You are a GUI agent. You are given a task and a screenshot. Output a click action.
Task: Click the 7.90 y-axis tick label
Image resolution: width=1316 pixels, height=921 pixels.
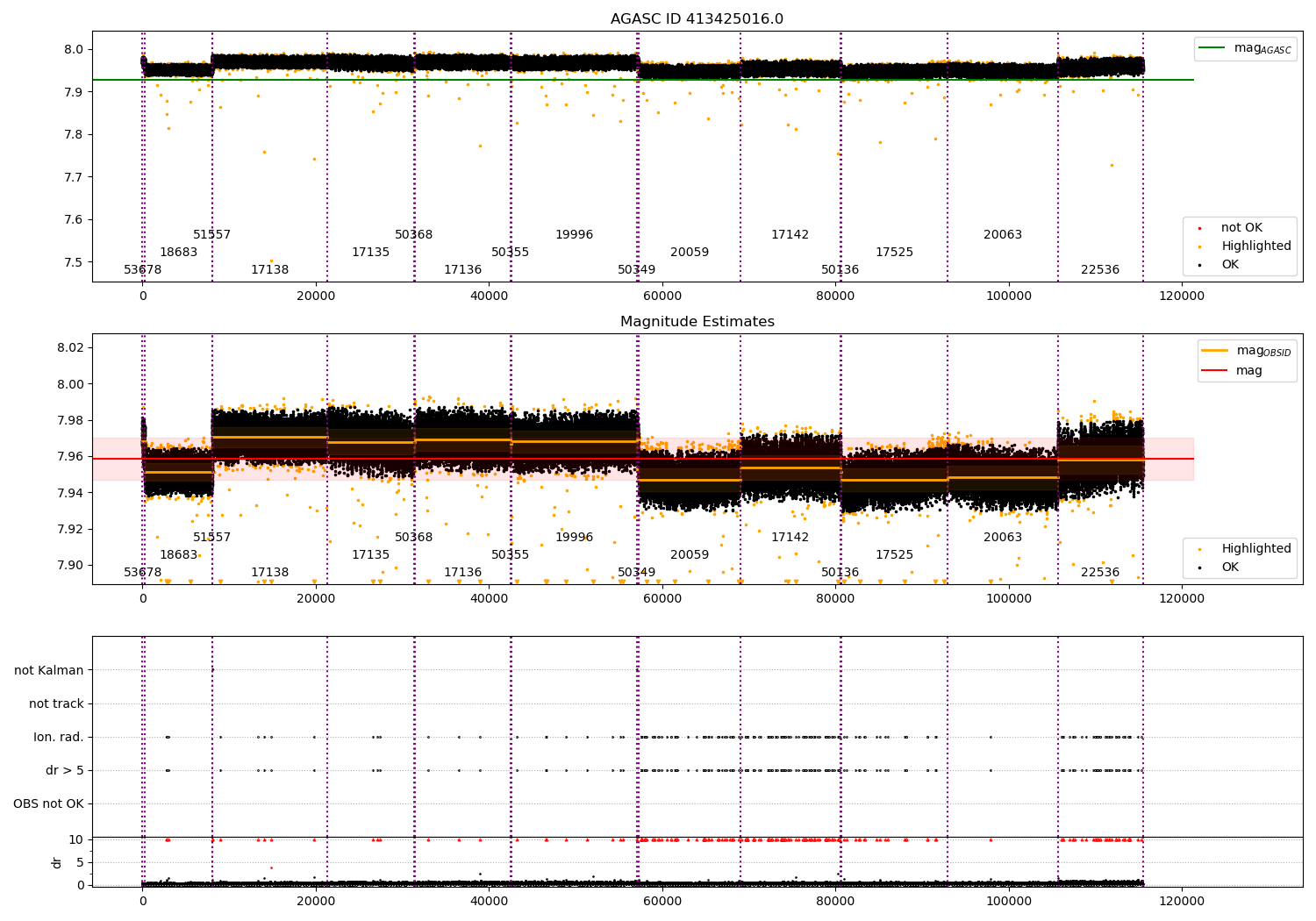[70, 565]
